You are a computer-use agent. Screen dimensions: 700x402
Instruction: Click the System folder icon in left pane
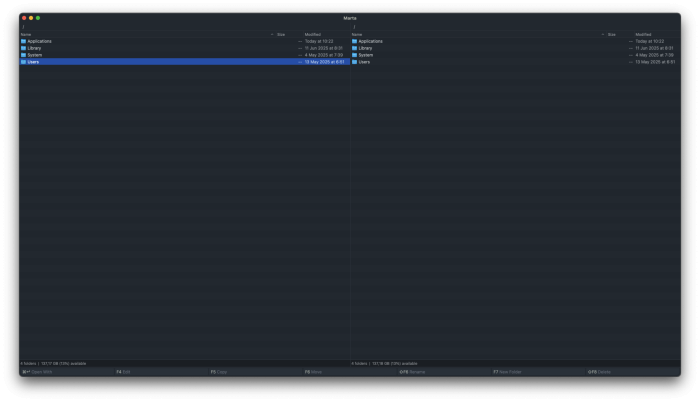[x=23, y=55]
